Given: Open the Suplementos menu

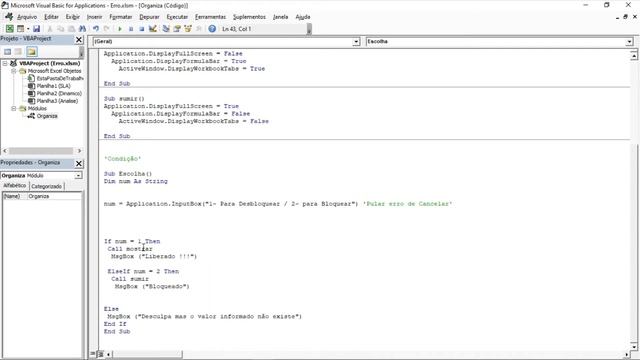Looking at the screenshot, I should (249, 17).
